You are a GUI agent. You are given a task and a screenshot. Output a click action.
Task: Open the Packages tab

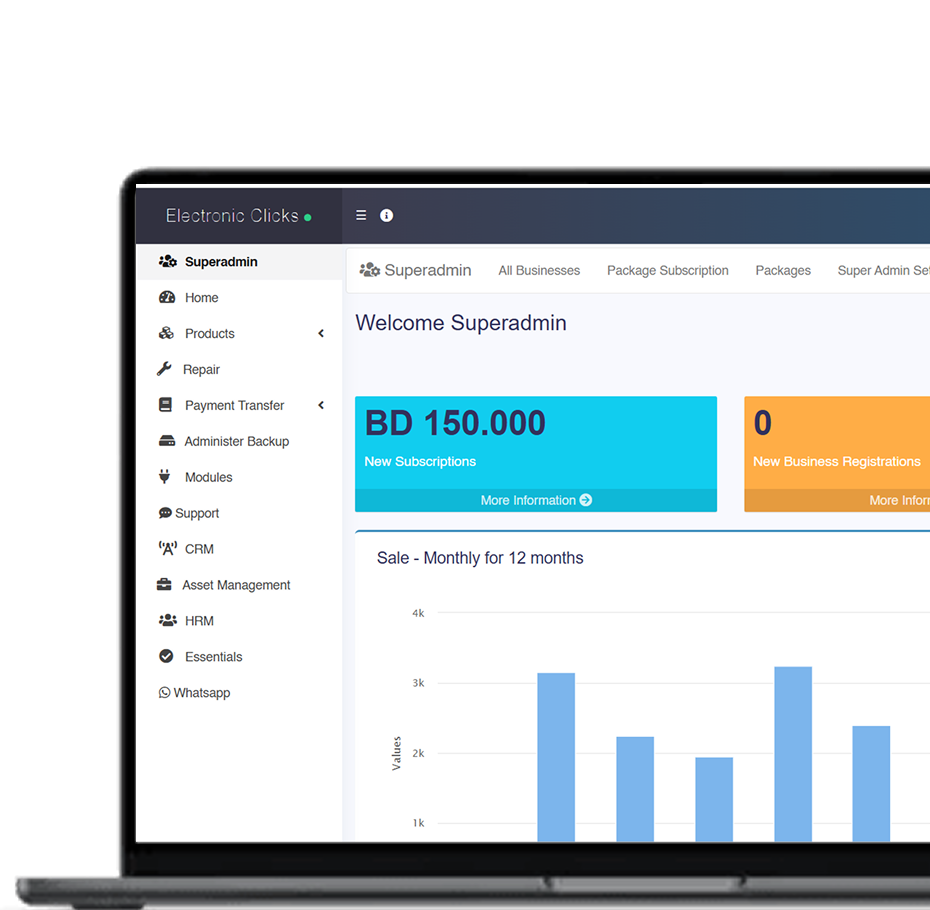(783, 270)
